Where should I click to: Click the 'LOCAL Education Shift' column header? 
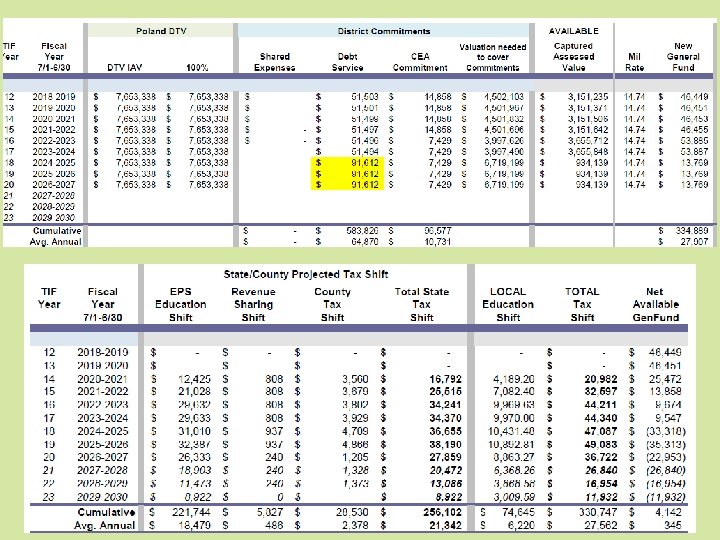tap(508, 304)
